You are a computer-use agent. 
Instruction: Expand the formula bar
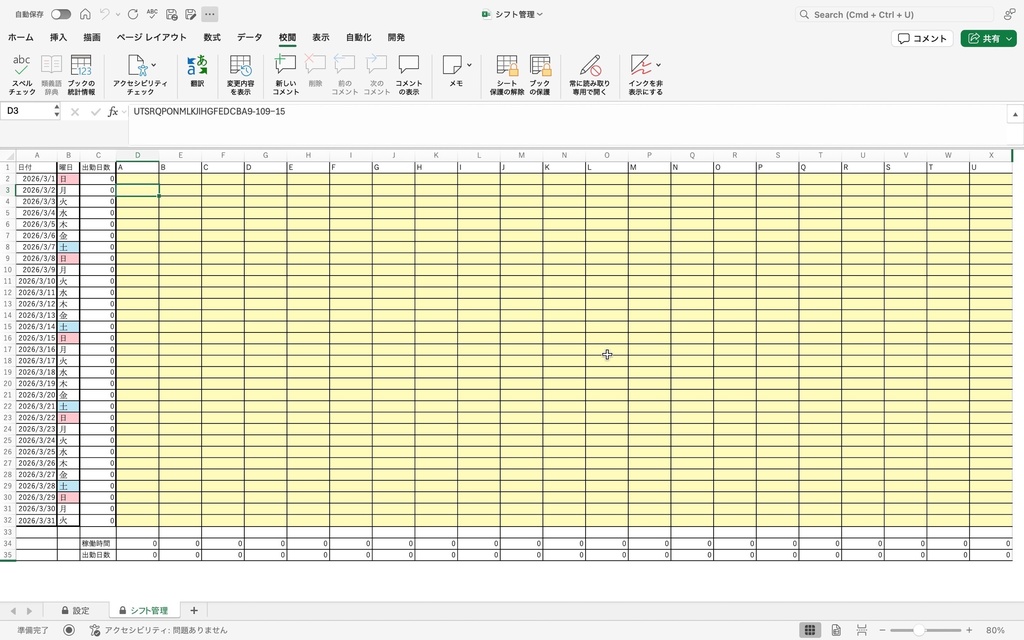pos(1015,114)
